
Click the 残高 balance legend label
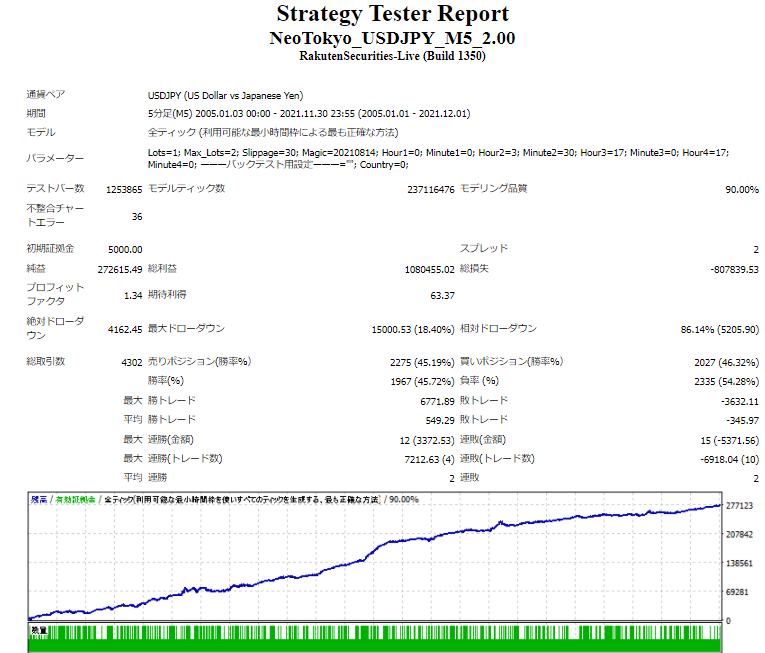coord(39,500)
